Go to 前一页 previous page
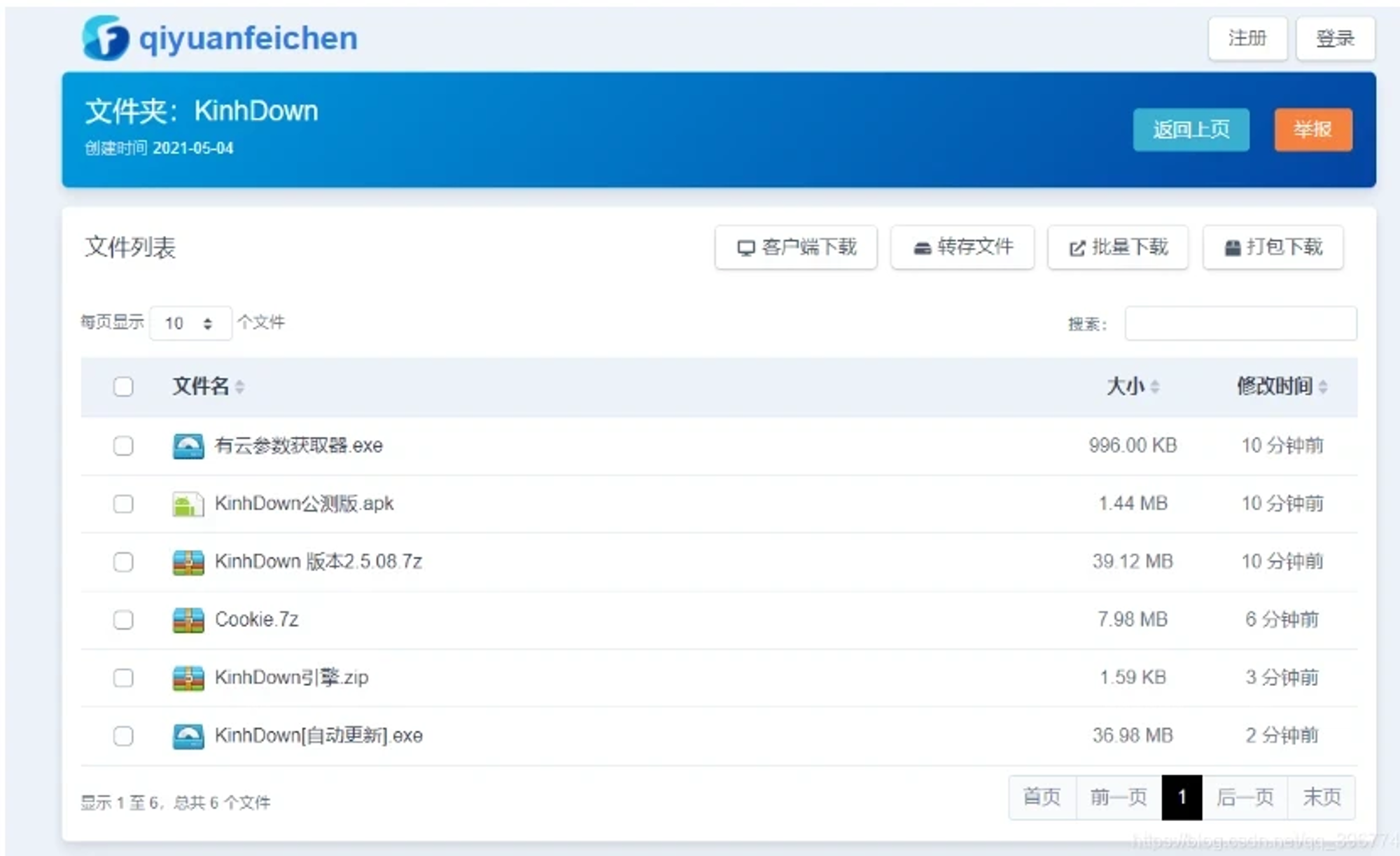Viewport: 1400px width, 856px height. 1119,797
